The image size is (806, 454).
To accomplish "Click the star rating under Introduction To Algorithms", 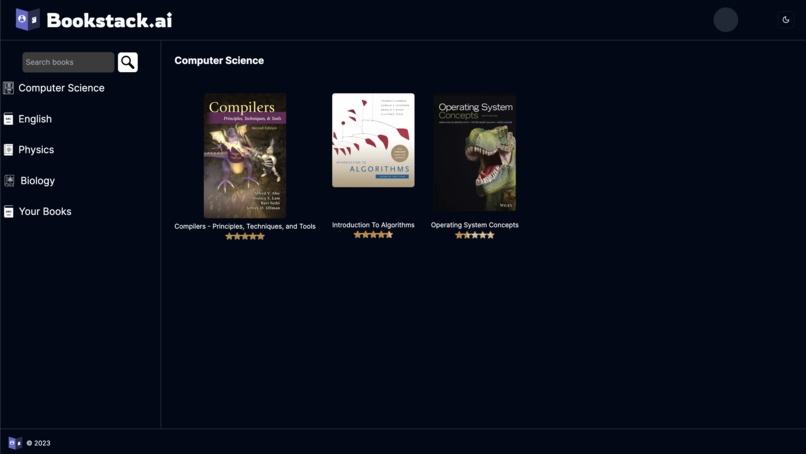I will pyautogui.click(x=373, y=235).
